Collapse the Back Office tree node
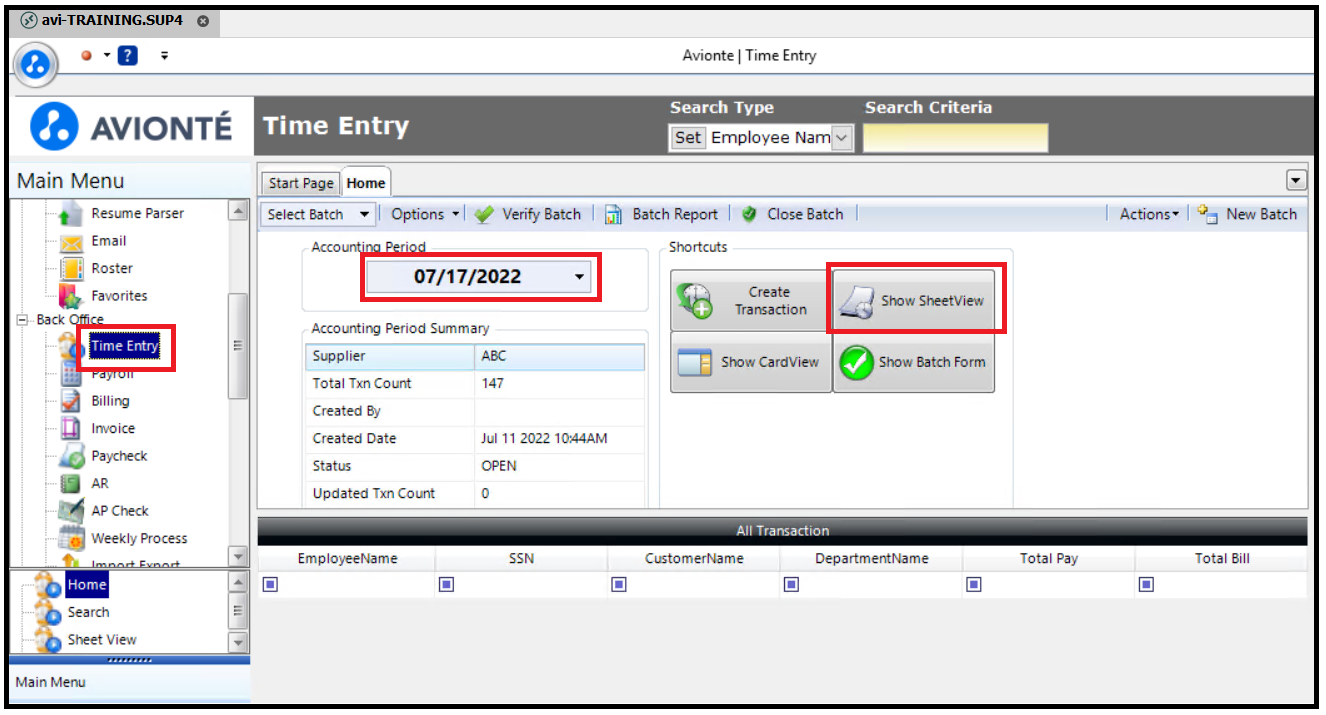Viewport: 1326px width, 715px height. [x=22, y=320]
